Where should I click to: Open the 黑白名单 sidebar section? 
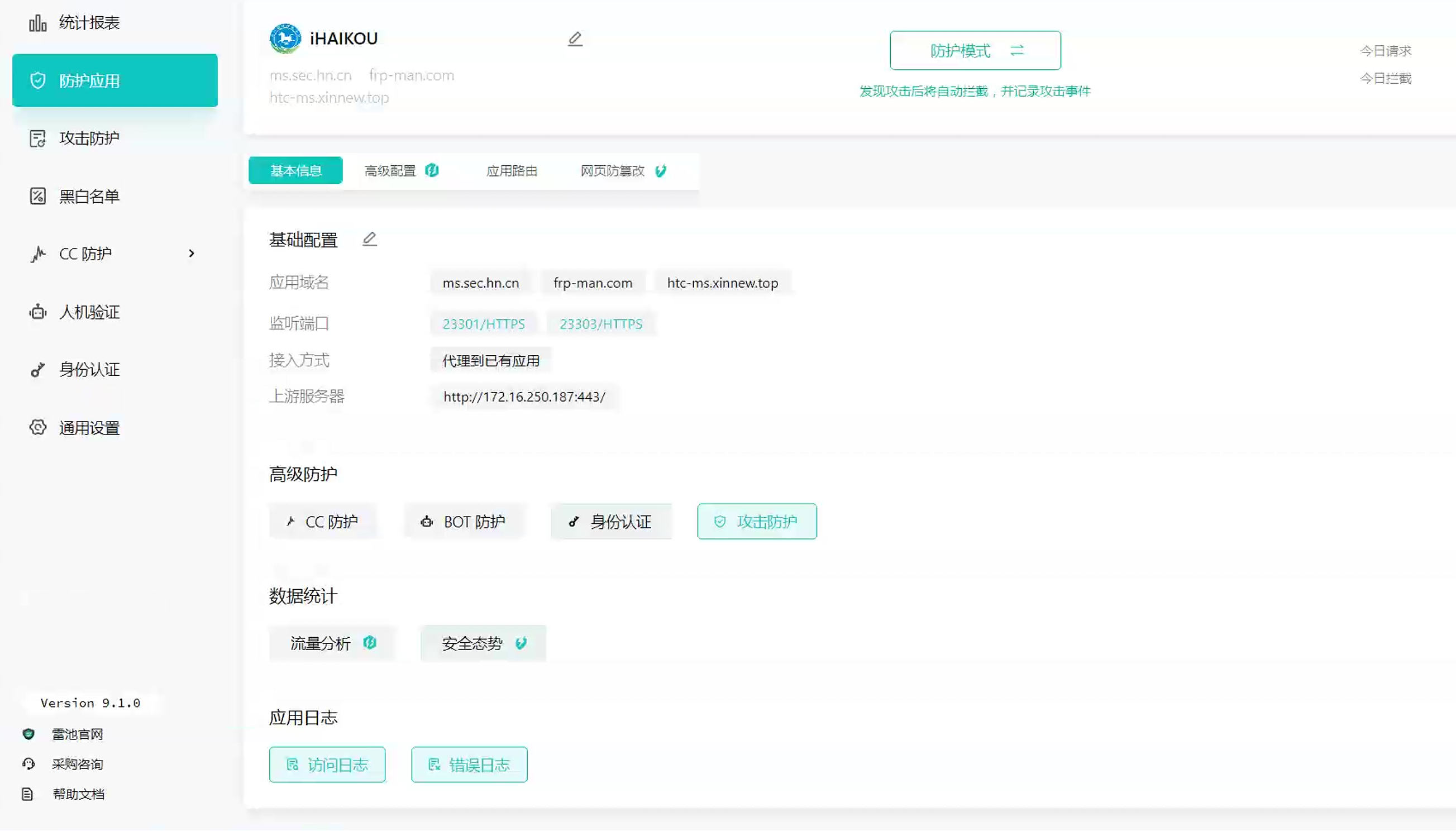tap(89, 196)
